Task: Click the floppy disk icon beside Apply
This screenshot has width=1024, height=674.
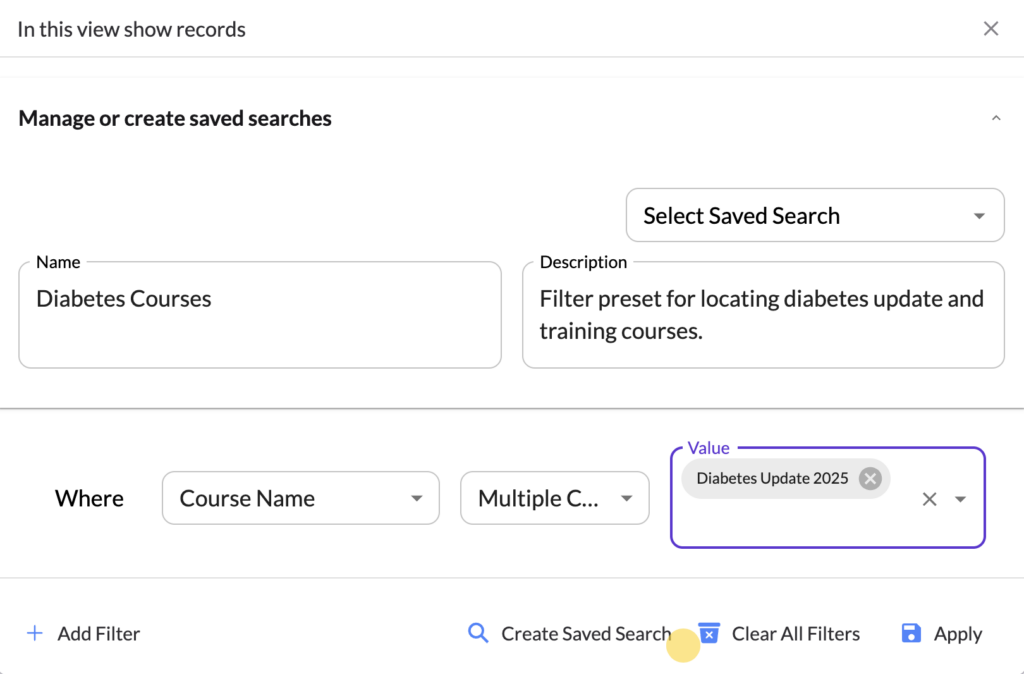Action: [911, 633]
